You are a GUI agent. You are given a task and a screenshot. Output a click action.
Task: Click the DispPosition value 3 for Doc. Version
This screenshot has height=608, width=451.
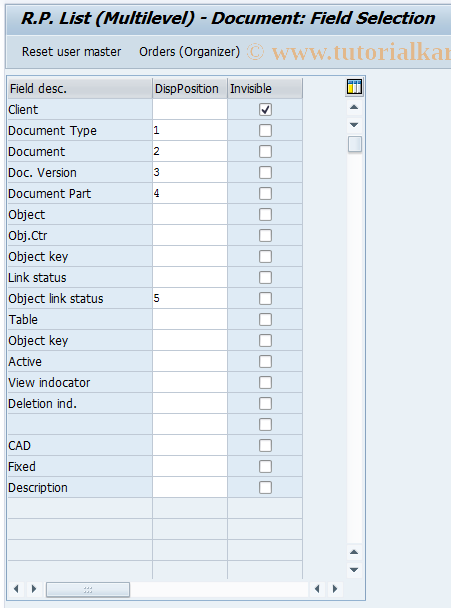pos(190,173)
